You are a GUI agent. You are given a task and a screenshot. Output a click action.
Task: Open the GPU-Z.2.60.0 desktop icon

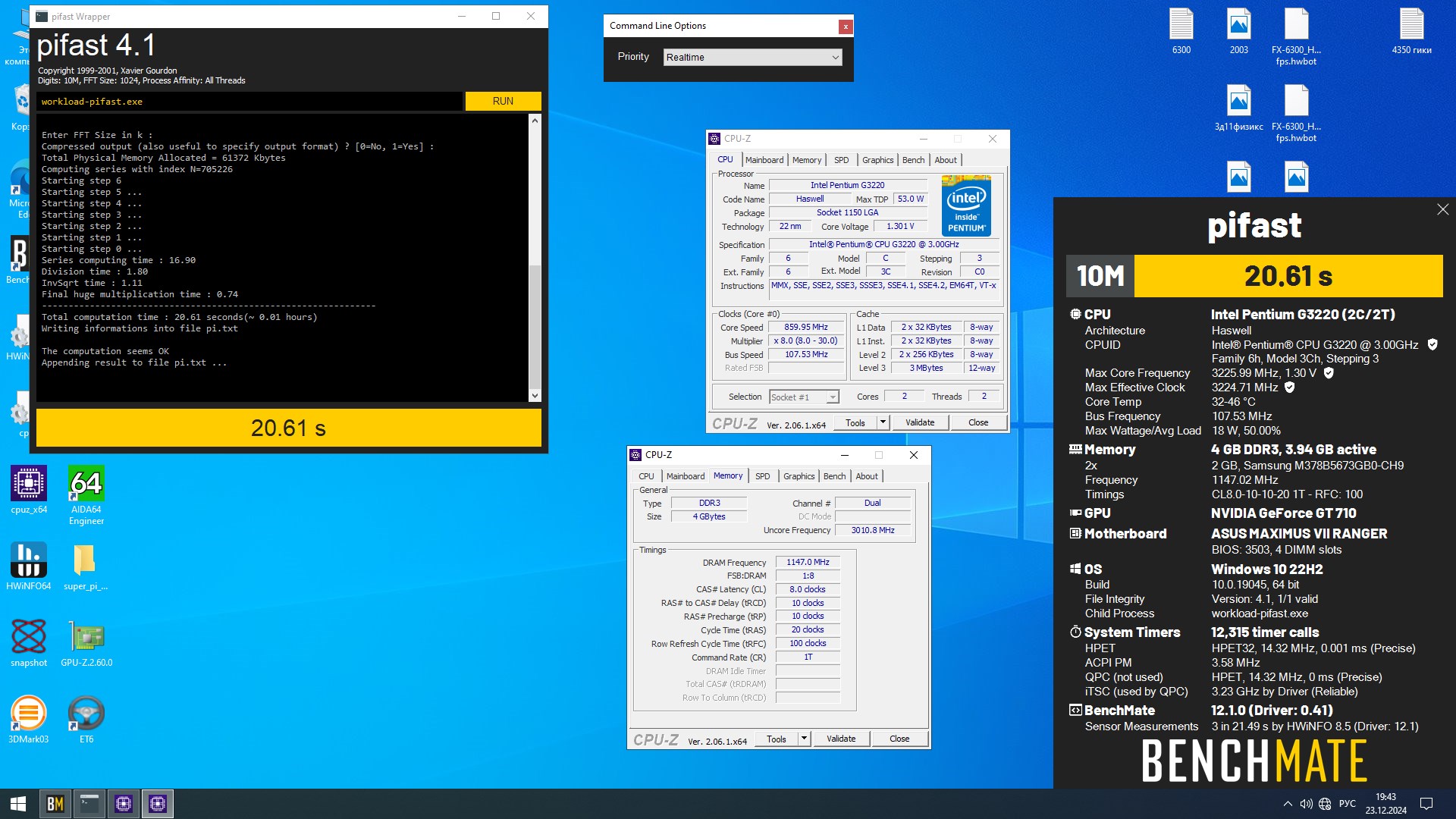[86, 643]
